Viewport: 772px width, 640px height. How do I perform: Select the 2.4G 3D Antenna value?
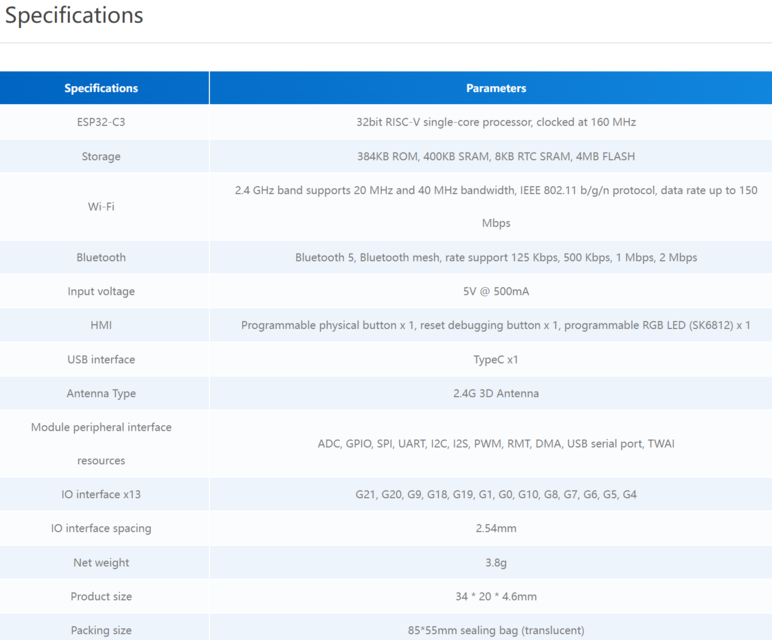coord(495,393)
